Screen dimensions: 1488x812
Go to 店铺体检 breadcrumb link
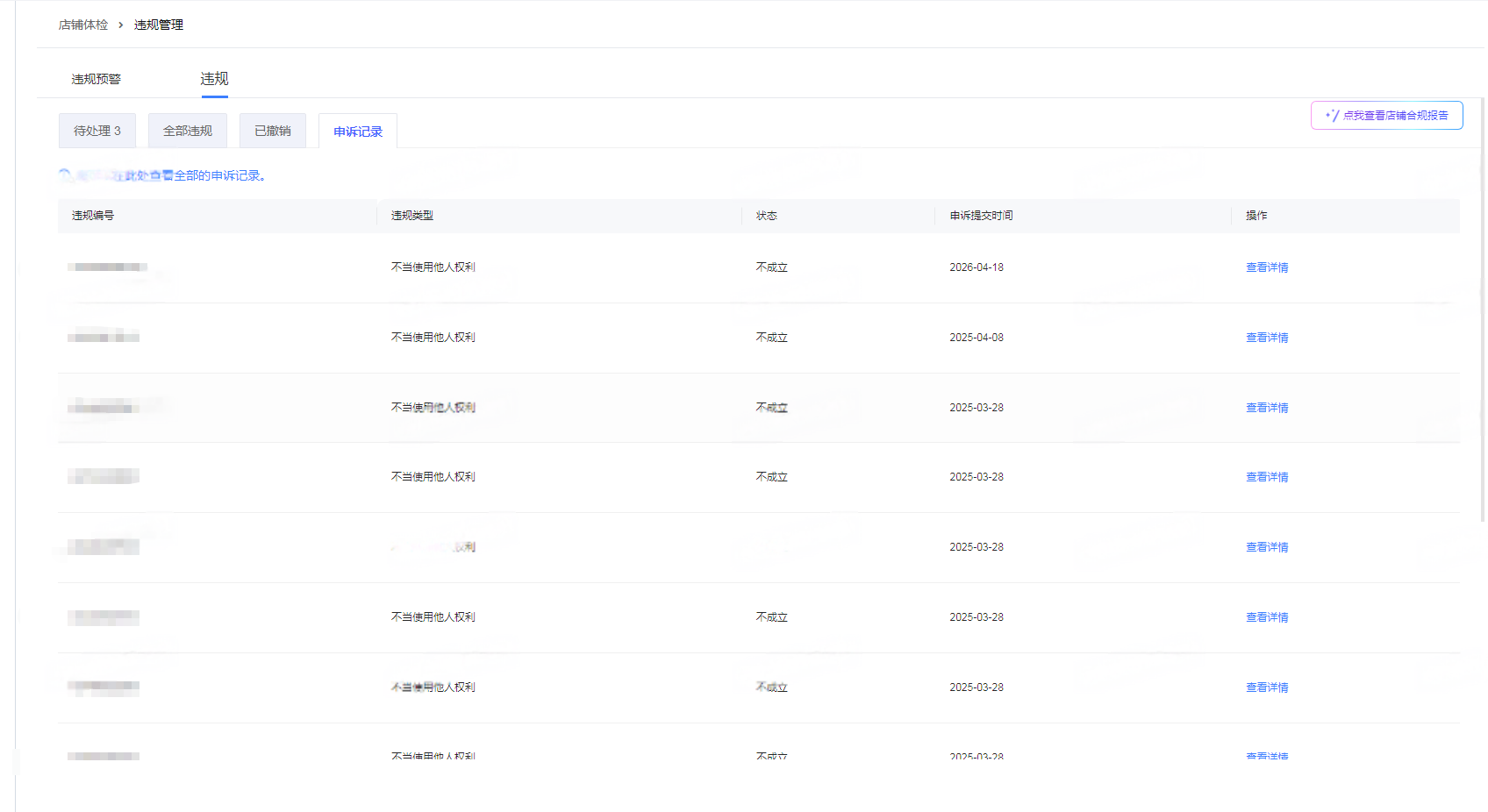click(83, 25)
